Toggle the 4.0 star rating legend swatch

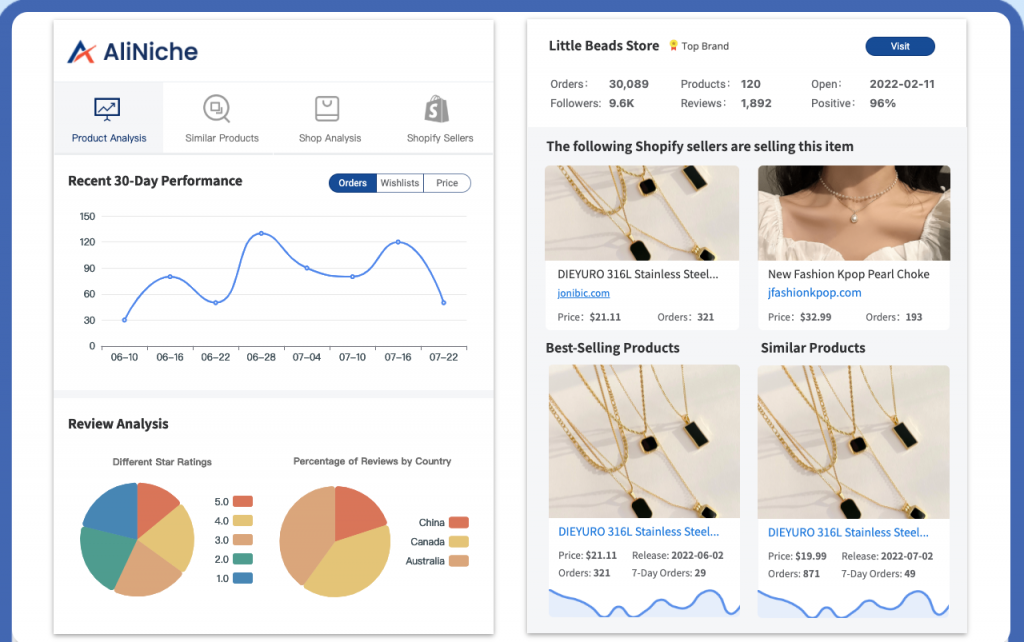coord(243,521)
